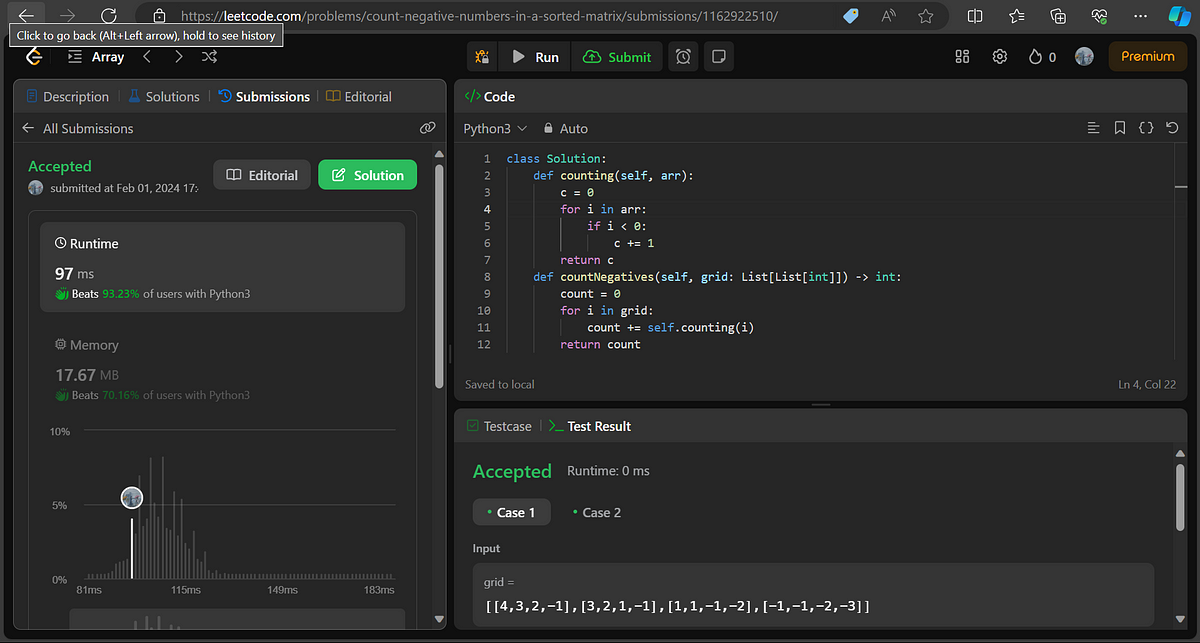The width and height of the screenshot is (1200, 643).
Task: Click the 'return count' code line
Action: click(600, 344)
